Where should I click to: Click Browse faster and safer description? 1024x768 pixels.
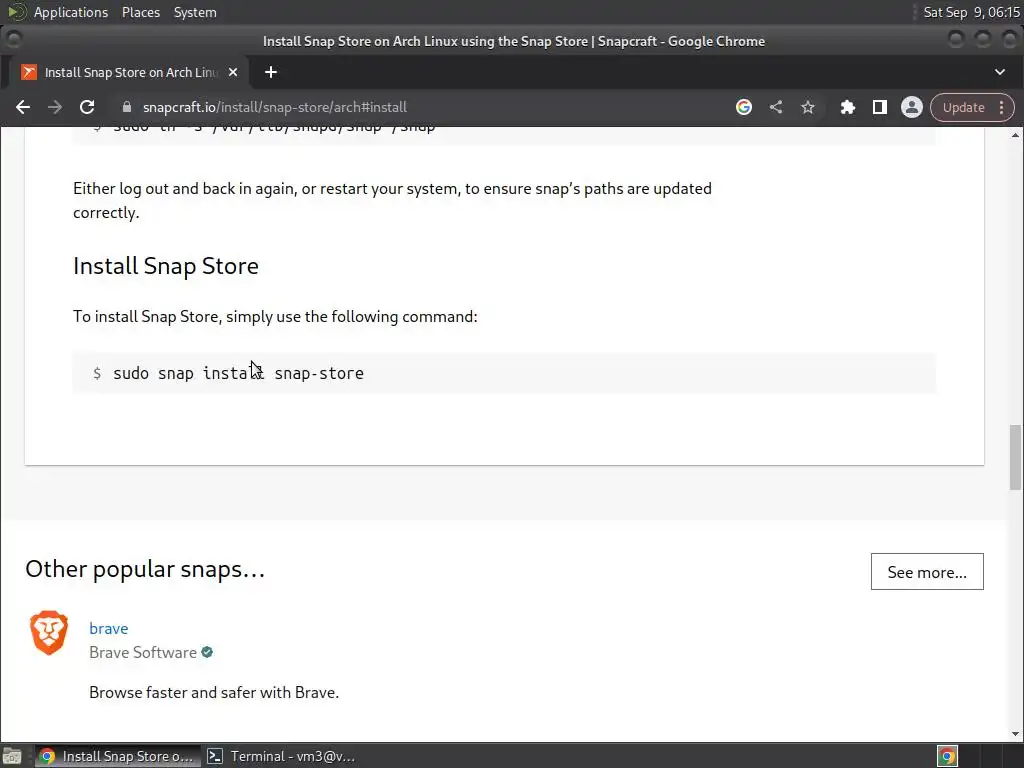coord(214,692)
